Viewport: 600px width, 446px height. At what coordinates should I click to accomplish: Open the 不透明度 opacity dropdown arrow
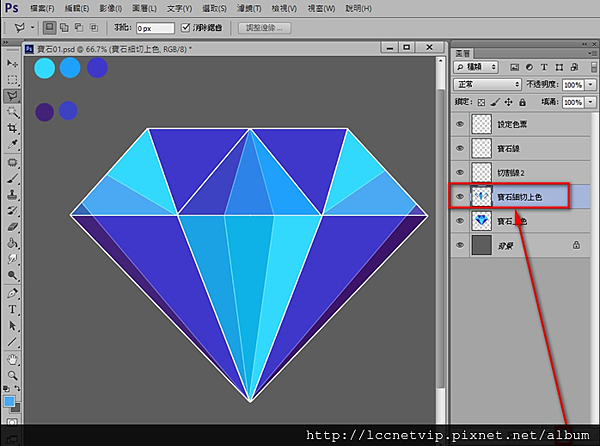click(x=590, y=85)
